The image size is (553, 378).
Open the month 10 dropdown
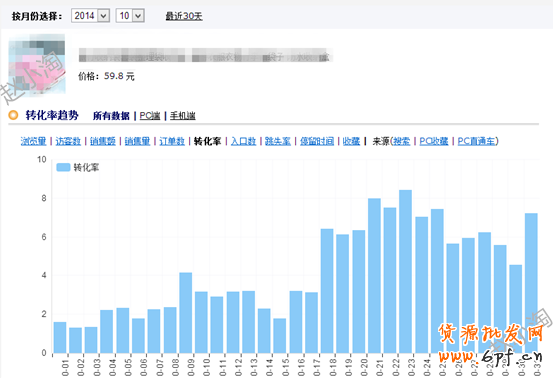tap(130, 16)
